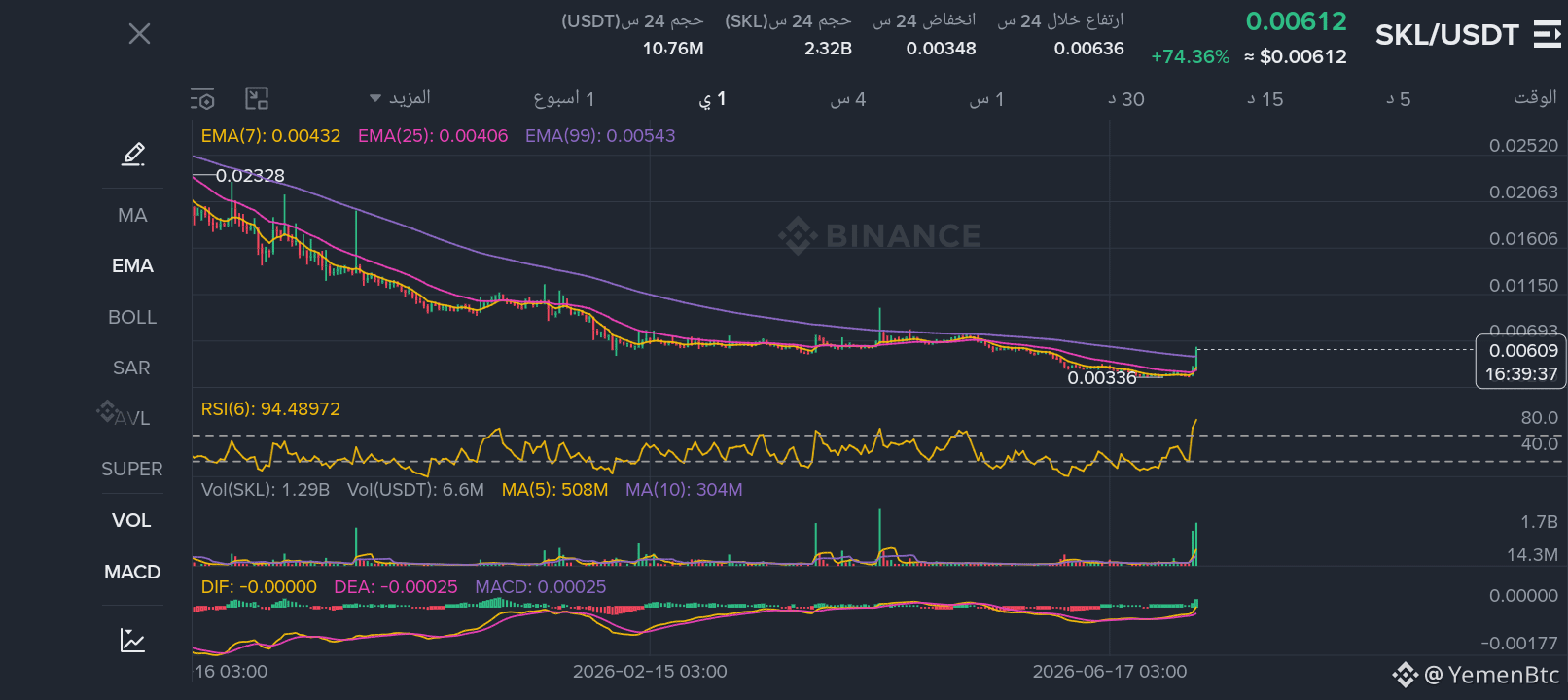1568x700 pixels.
Task: Select the 1 ي daily timeframe
Action: click(x=712, y=98)
